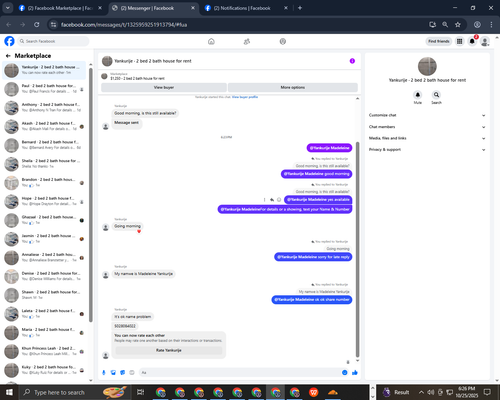This screenshot has width=500, height=400.
Task: Switch to Notifications browser tab
Action: point(246,8)
